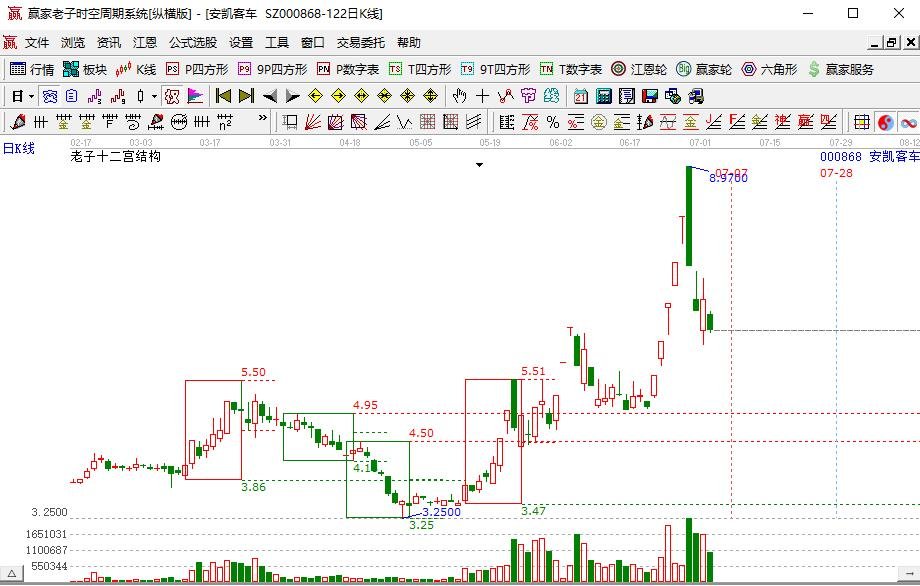Click the yellow up-down arrow diamond
920x586 pixels.
click(430, 96)
